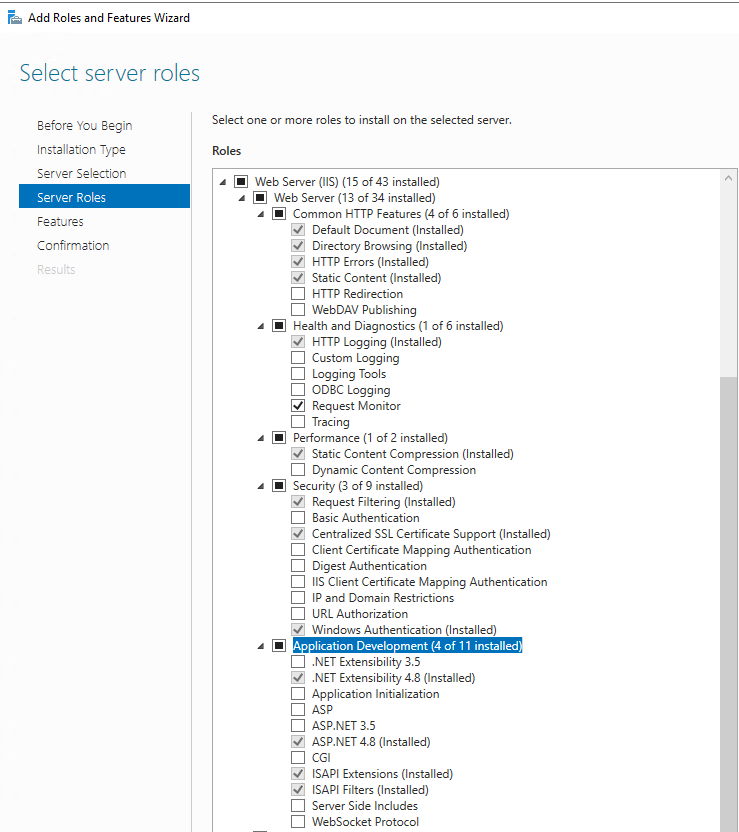Collapse the Health and Diagnostics node
This screenshot has height=832, width=739.
(261, 326)
